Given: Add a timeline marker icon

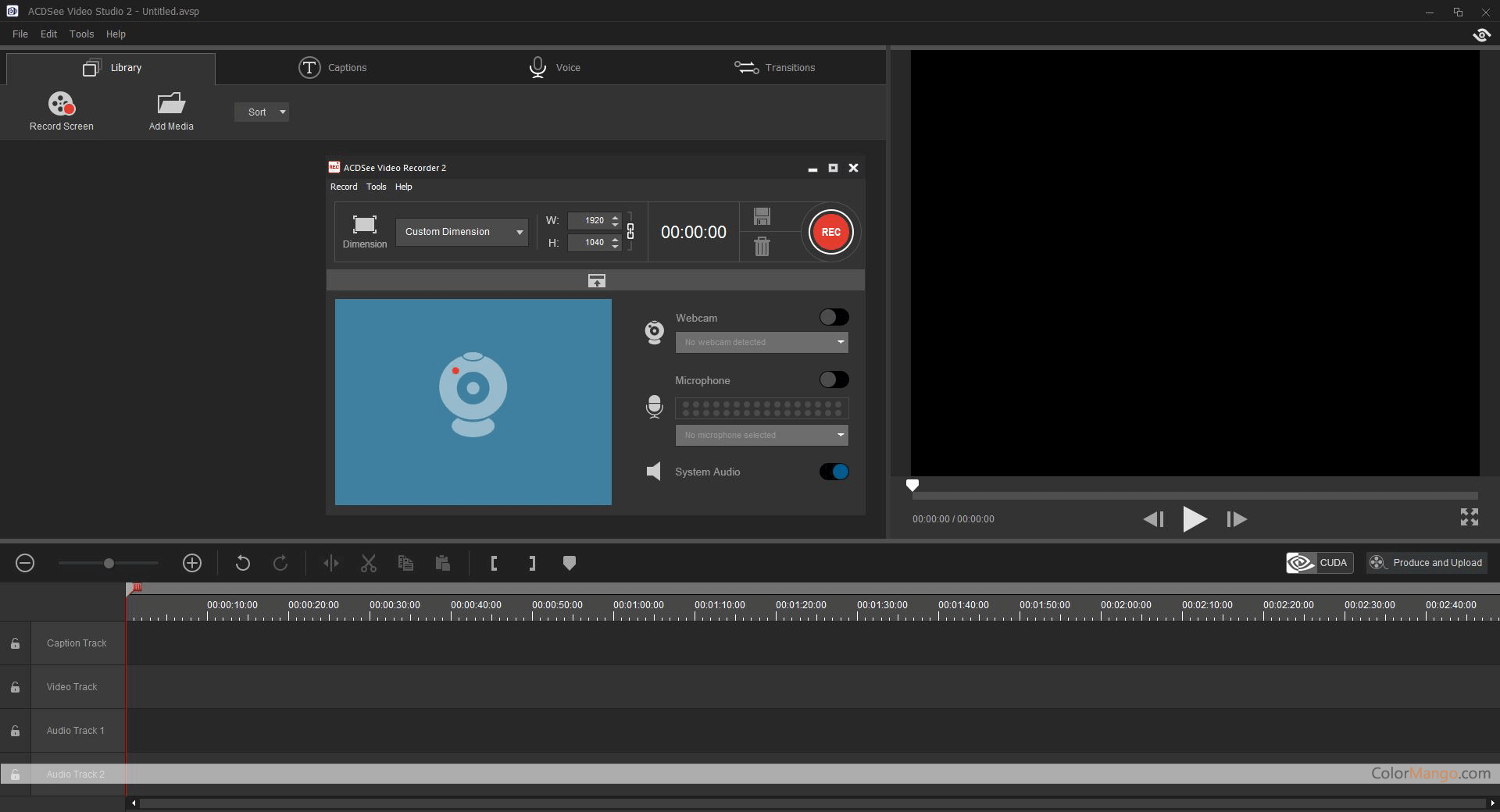Looking at the screenshot, I should (570, 563).
